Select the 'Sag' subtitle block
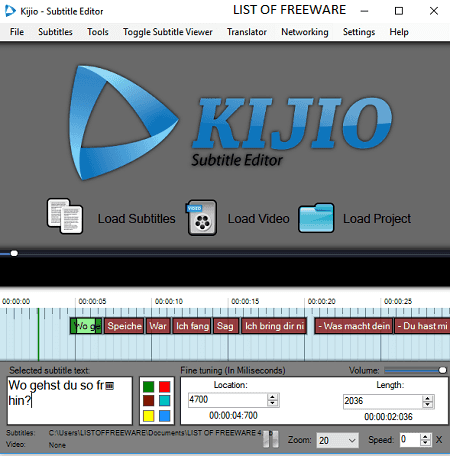450x456 pixels. pyautogui.click(x=226, y=326)
